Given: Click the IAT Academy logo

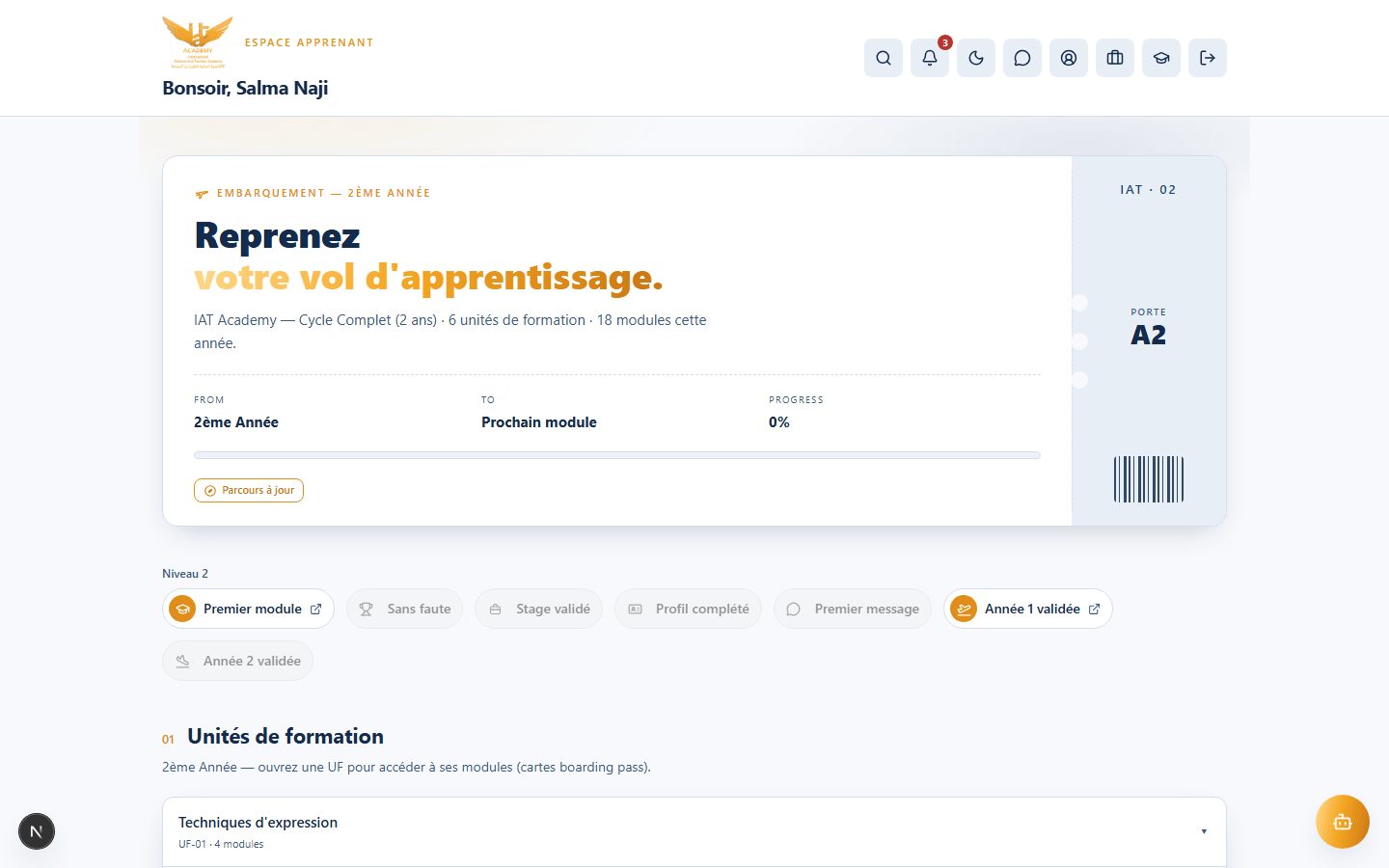Looking at the screenshot, I should click(198, 42).
